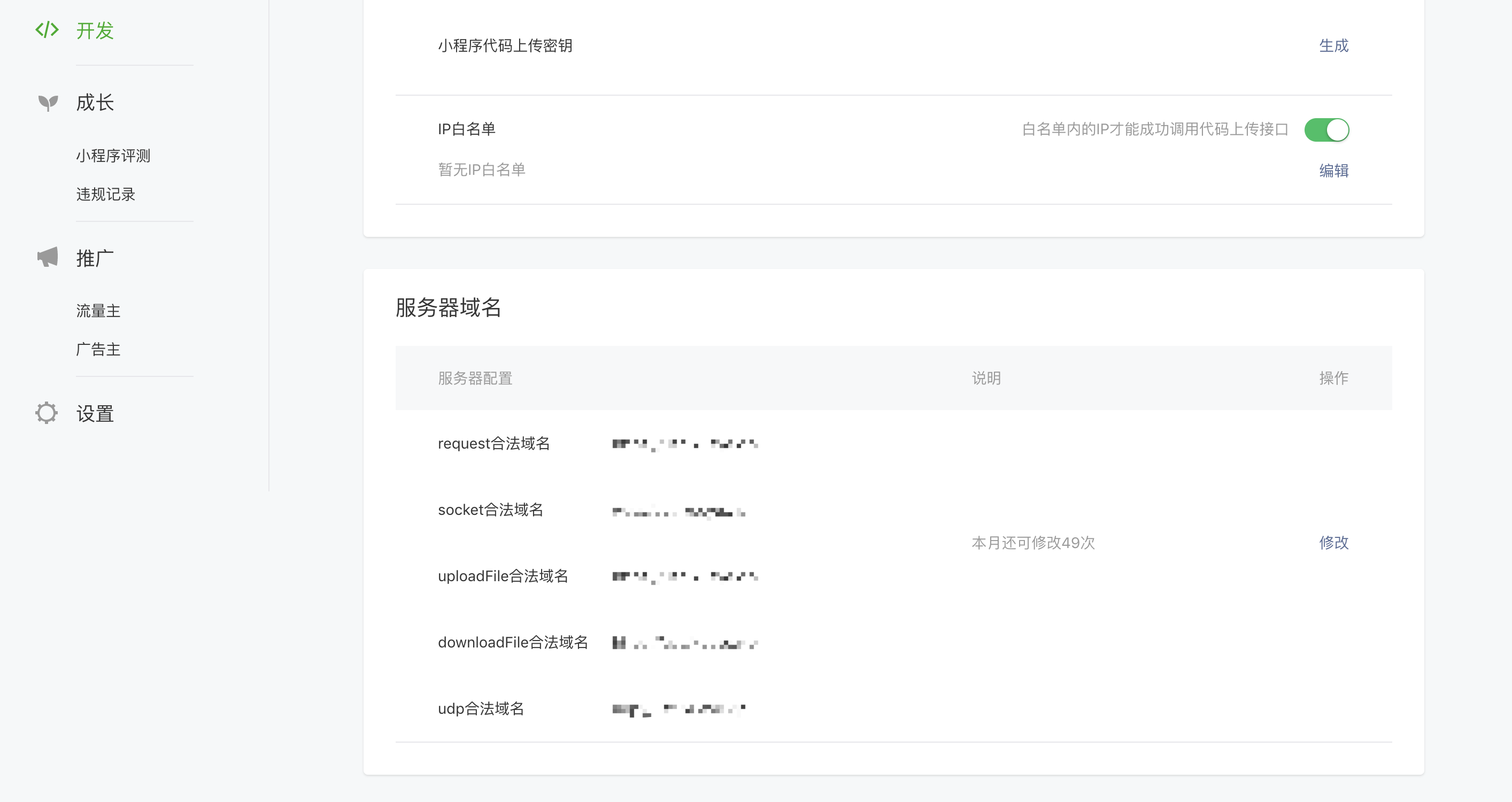
Task: Select the request合法域名 row label
Action: (x=493, y=443)
